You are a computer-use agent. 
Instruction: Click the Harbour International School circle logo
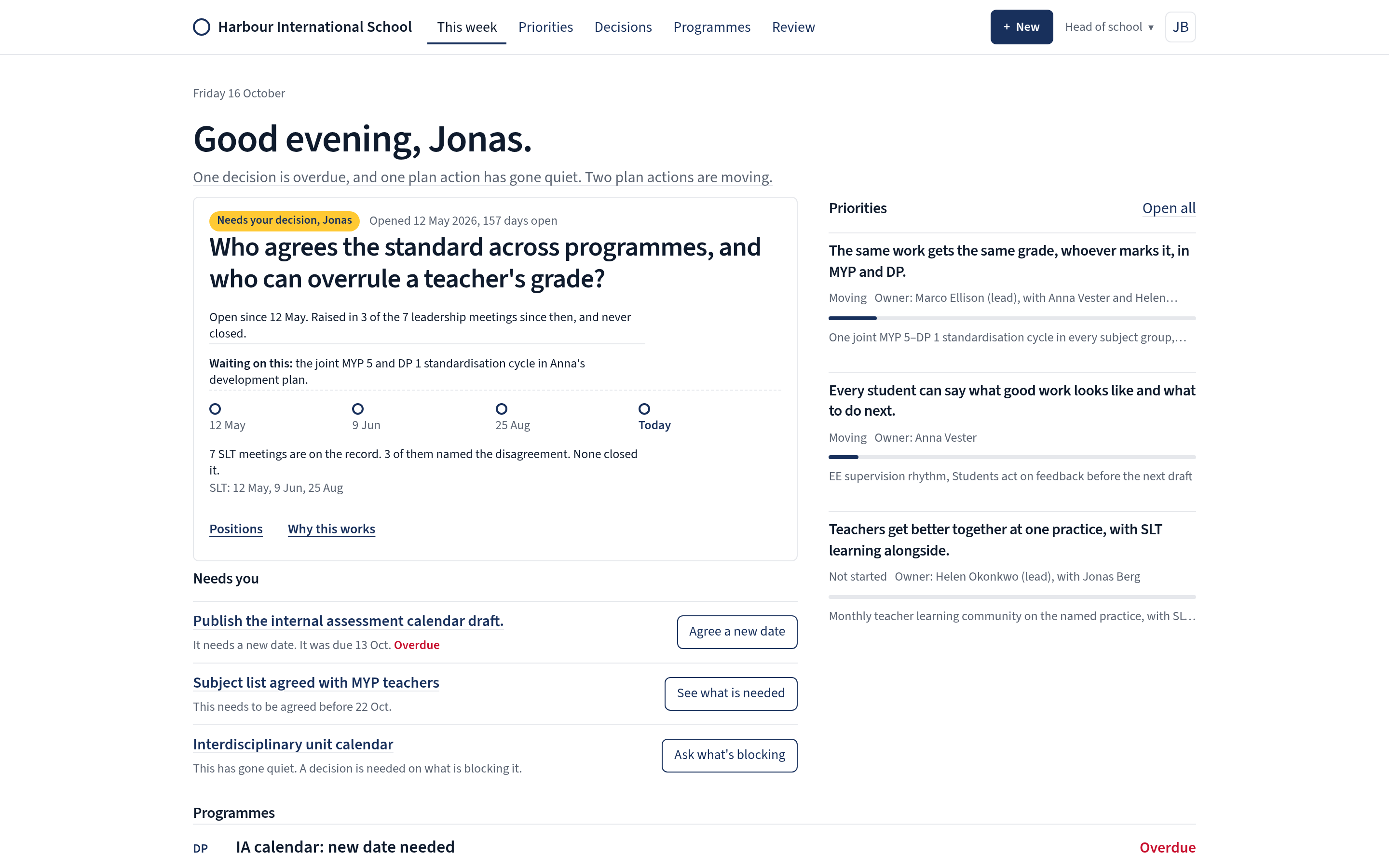[x=202, y=27]
